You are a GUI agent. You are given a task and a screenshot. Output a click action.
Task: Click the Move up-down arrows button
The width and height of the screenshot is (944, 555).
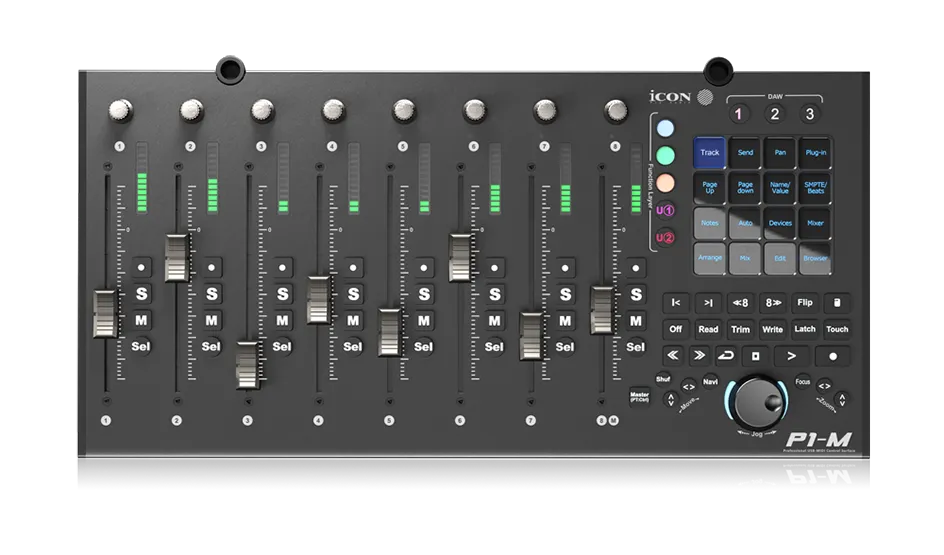coord(671,399)
